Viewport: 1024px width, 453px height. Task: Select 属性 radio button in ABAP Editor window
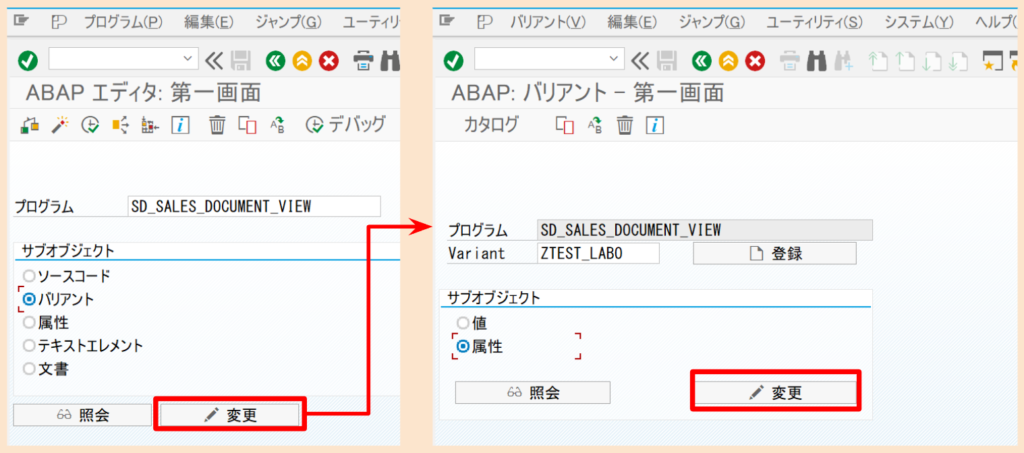tap(29, 322)
